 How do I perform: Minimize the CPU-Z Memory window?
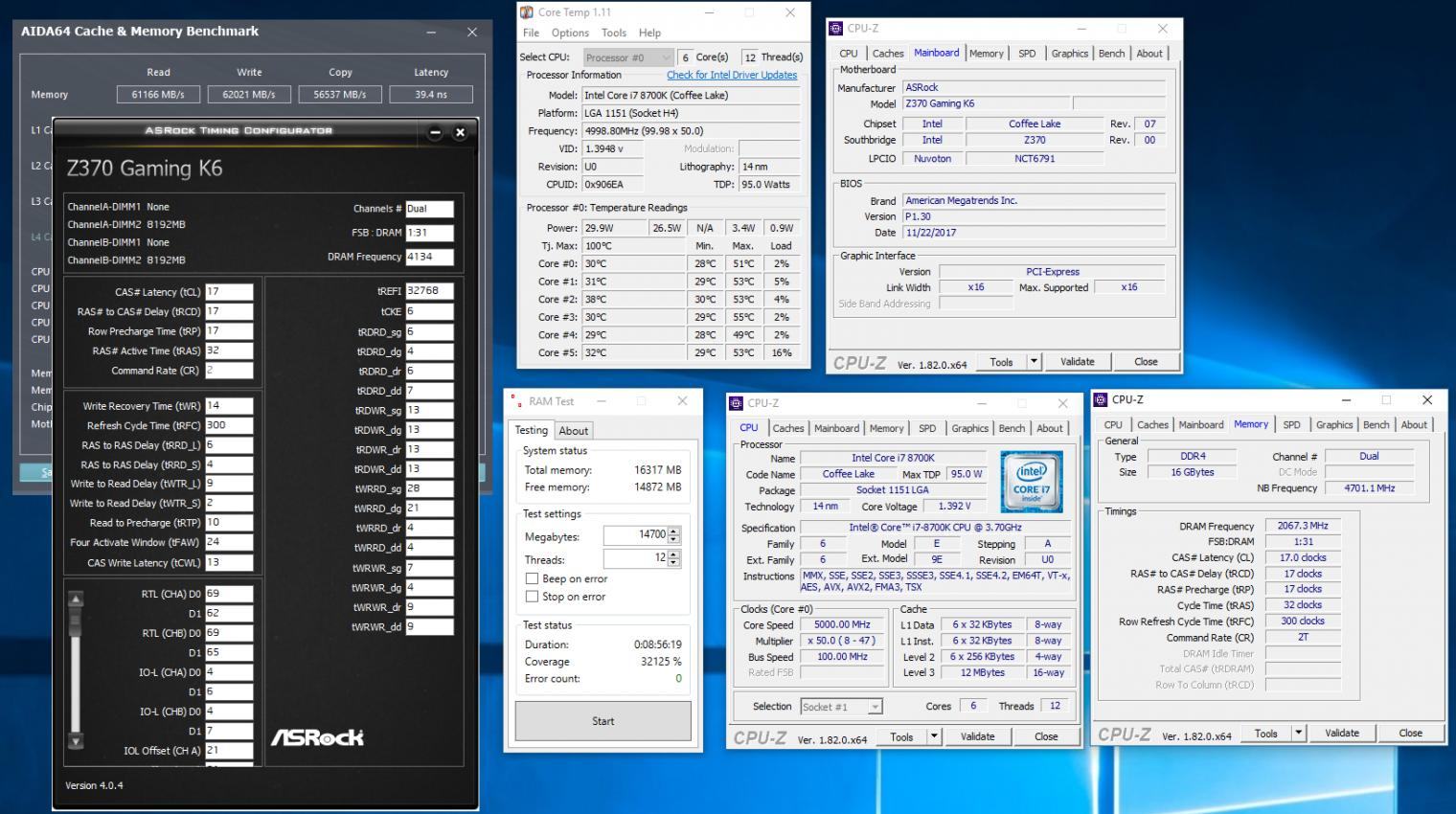[1346, 399]
